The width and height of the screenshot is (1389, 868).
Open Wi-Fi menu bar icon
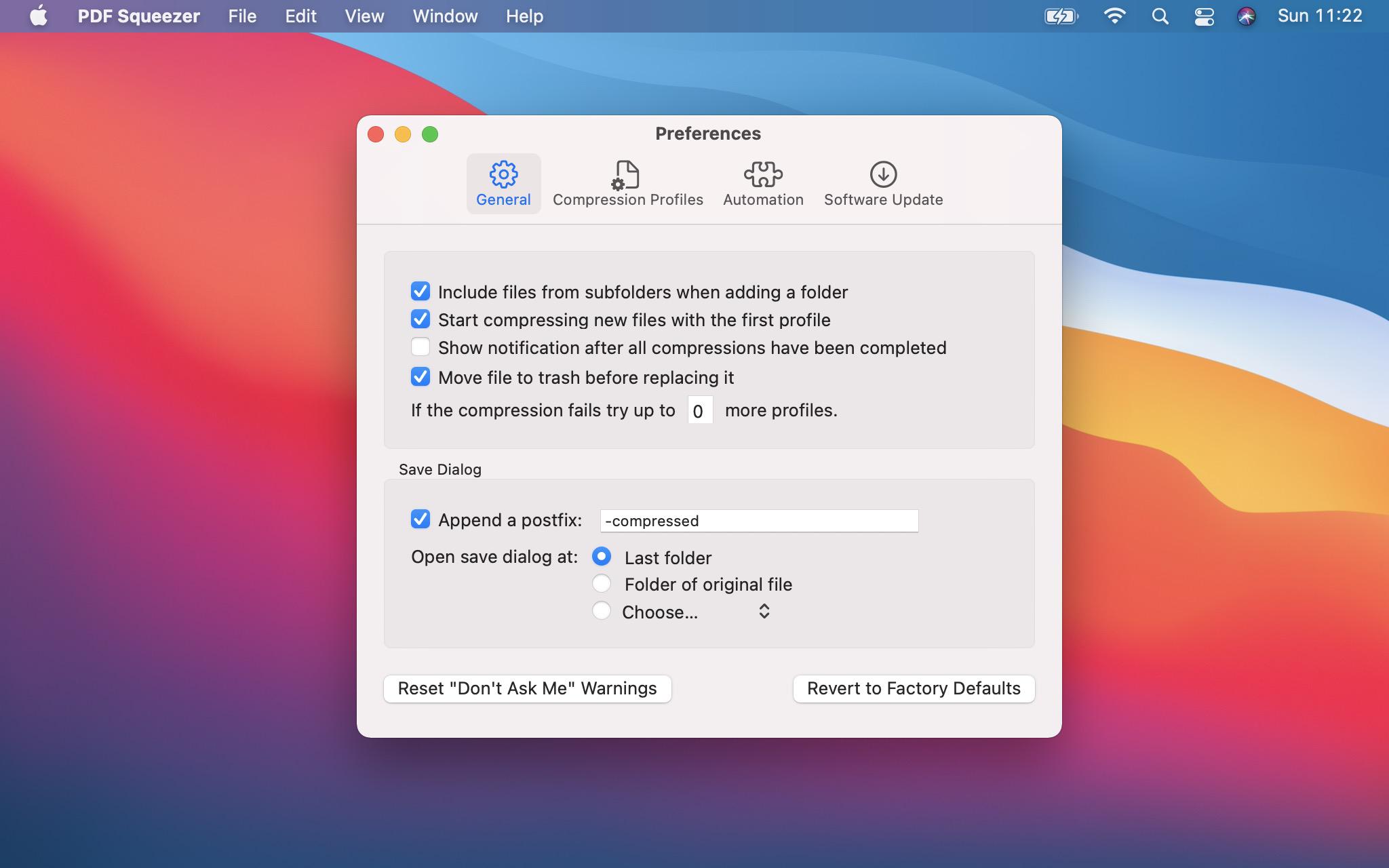(x=1115, y=16)
